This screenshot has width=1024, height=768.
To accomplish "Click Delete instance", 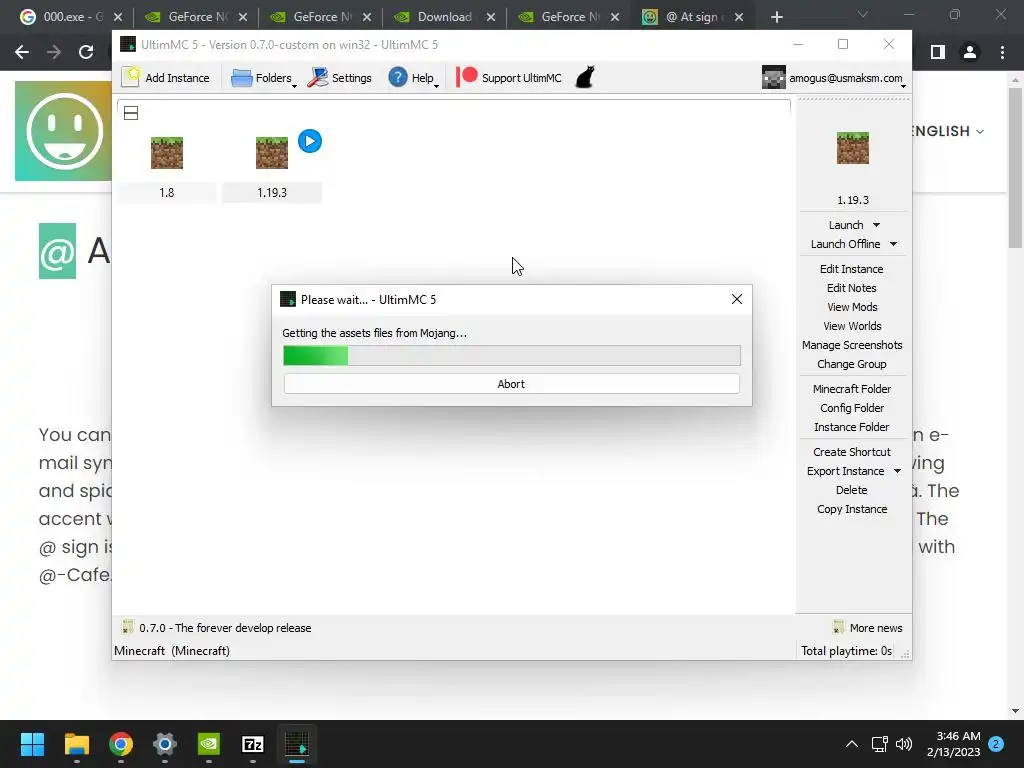I will (x=852, y=490).
